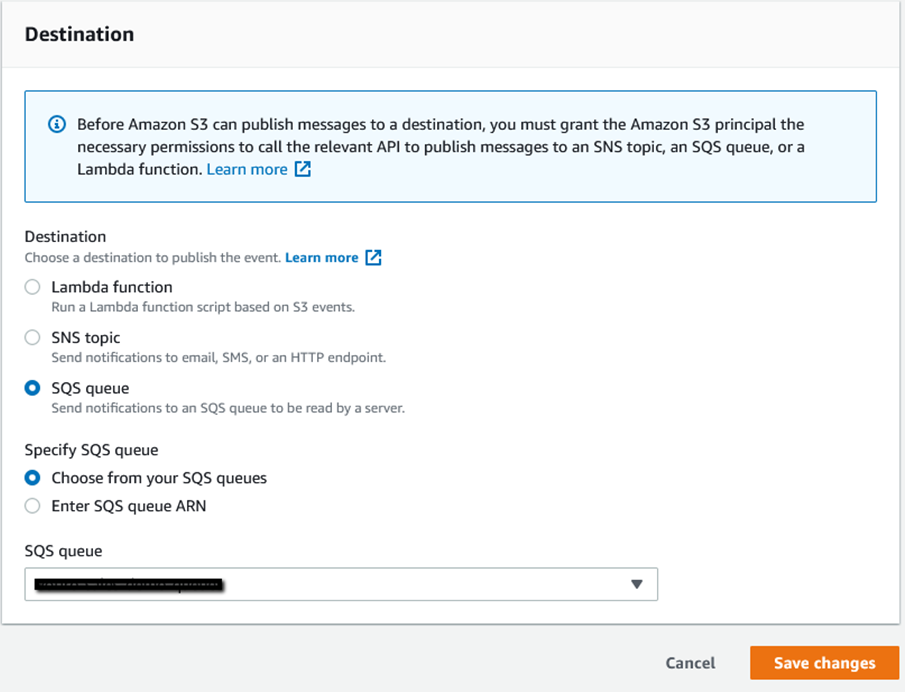
Task: Click the info icon in the blue notice
Action: 57,124
